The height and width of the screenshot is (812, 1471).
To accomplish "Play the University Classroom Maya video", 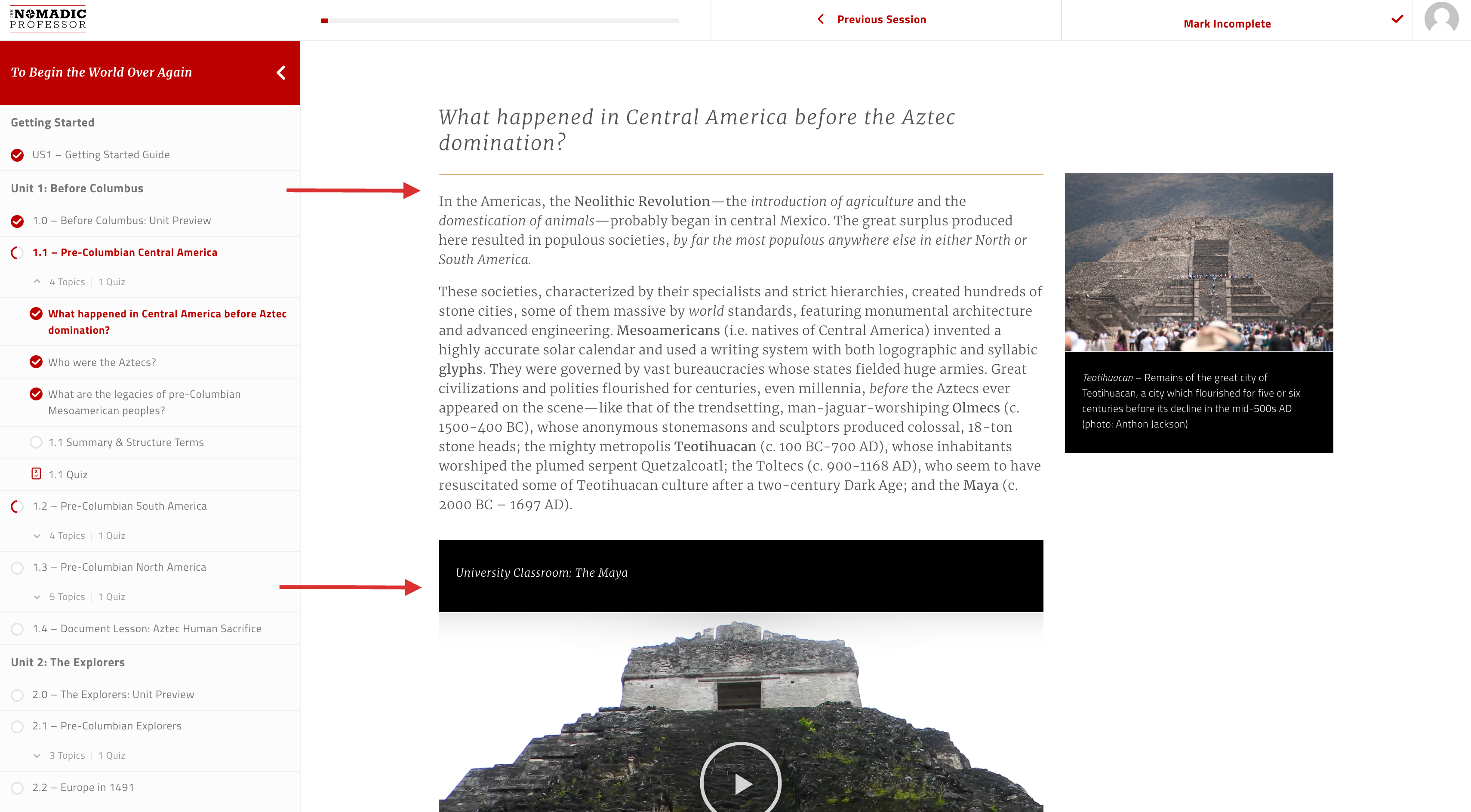I will tap(741, 783).
